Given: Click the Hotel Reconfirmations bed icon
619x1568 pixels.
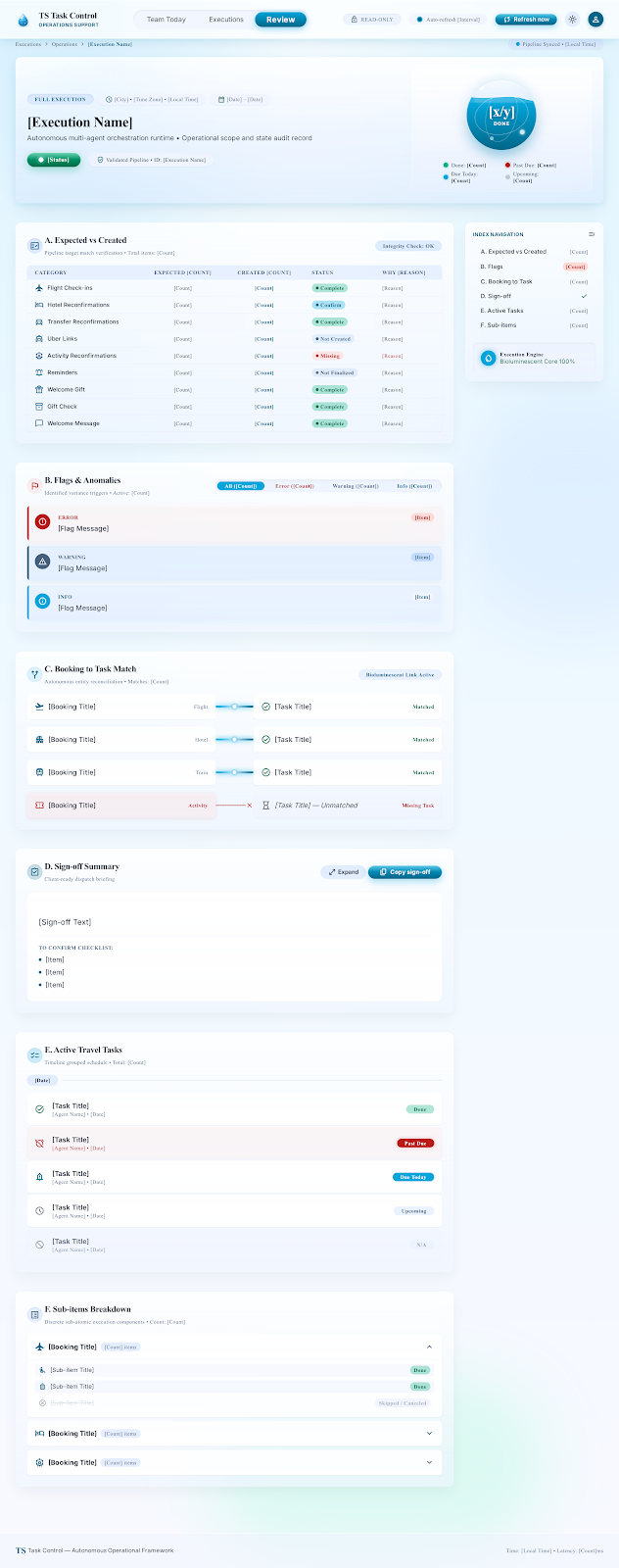Looking at the screenshot, I should 39,305.
